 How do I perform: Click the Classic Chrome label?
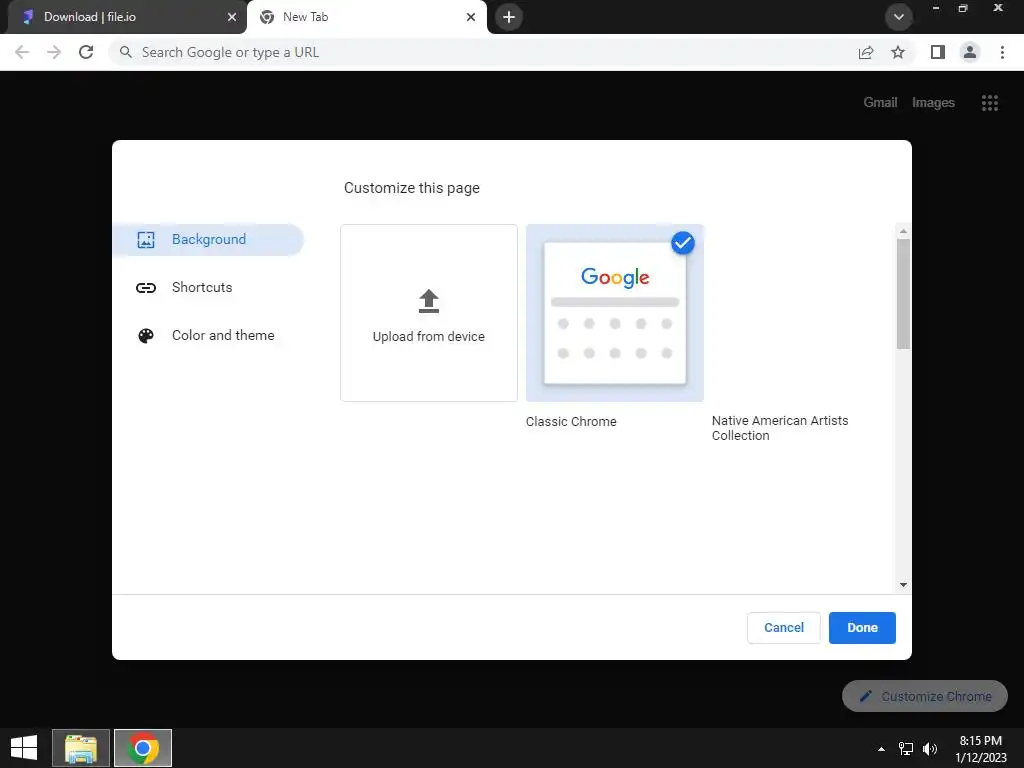[571, 422]
